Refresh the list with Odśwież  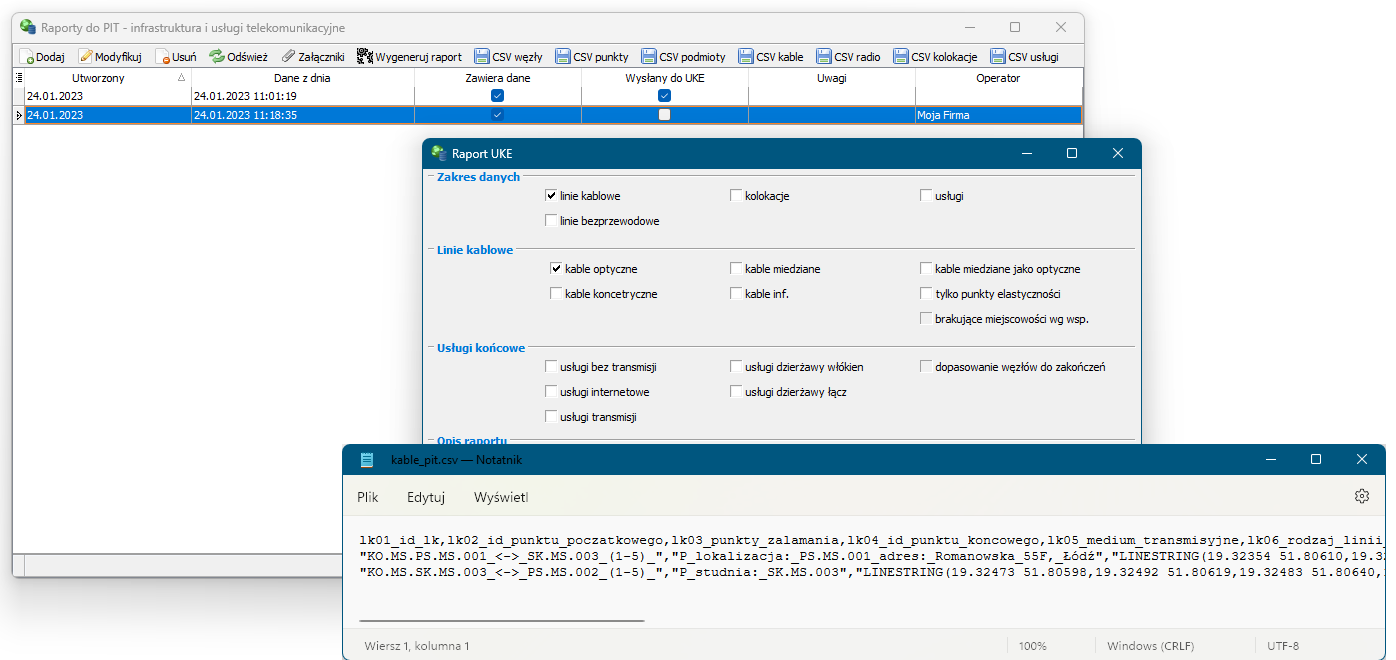(x=238, y=57)
